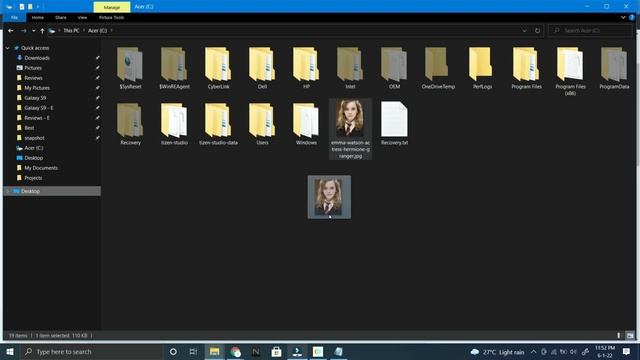Open the Intel folder
Screen dimensions: 640x360
coord(350,68)
